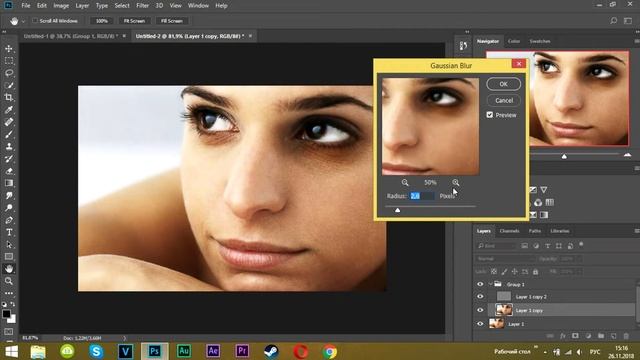Open the Opacity value dropdown arrow
Viewport: 640px width, 360px height.
[579, 259]
